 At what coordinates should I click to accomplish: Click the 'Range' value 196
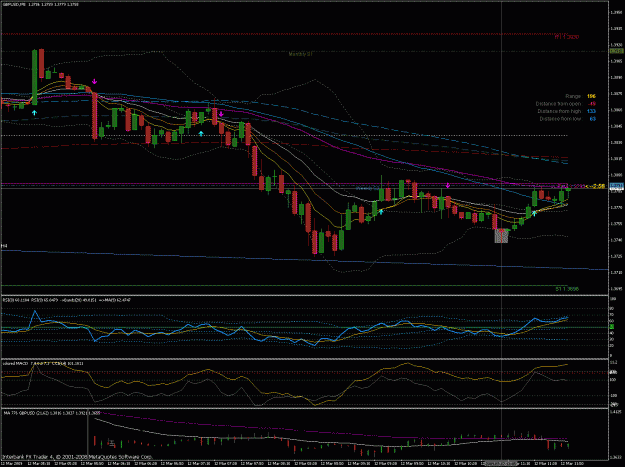591,96
